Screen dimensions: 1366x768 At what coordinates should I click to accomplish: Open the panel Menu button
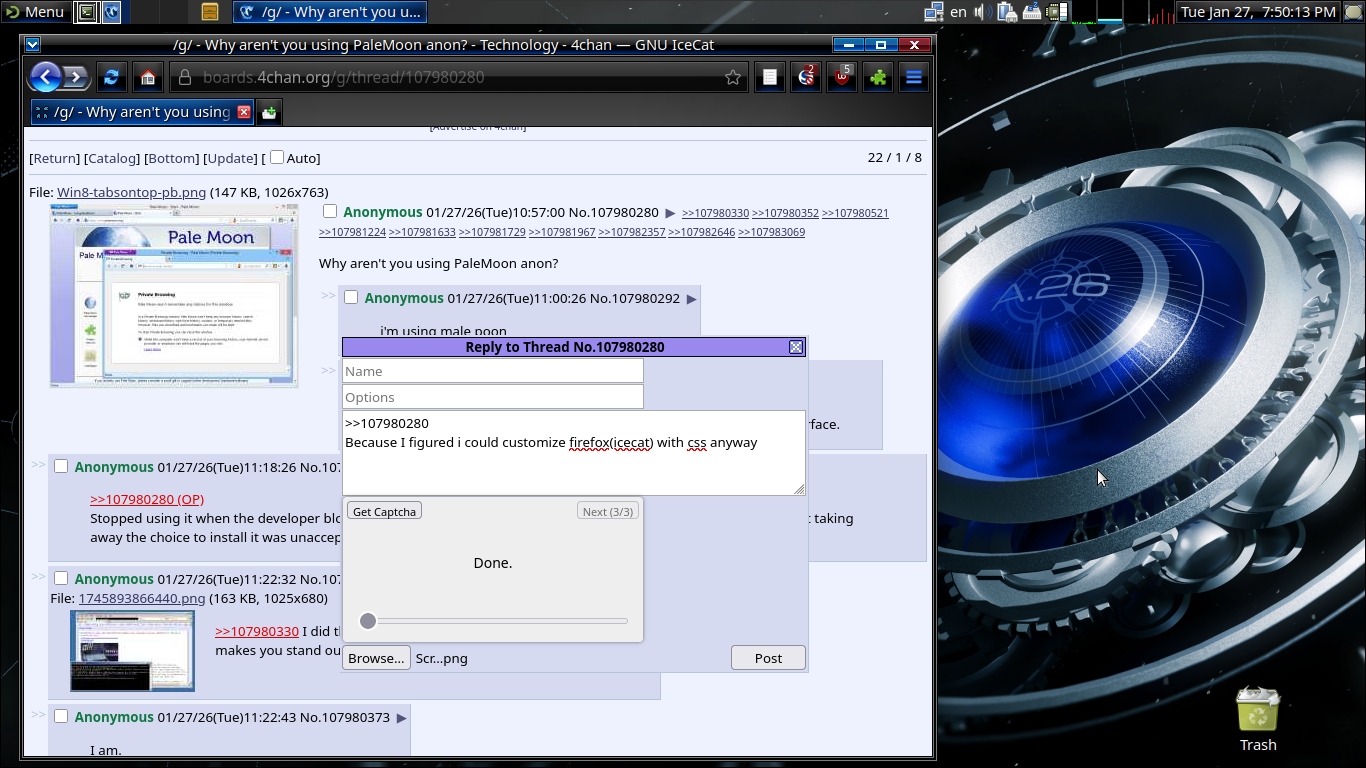(x=35, y=12)
